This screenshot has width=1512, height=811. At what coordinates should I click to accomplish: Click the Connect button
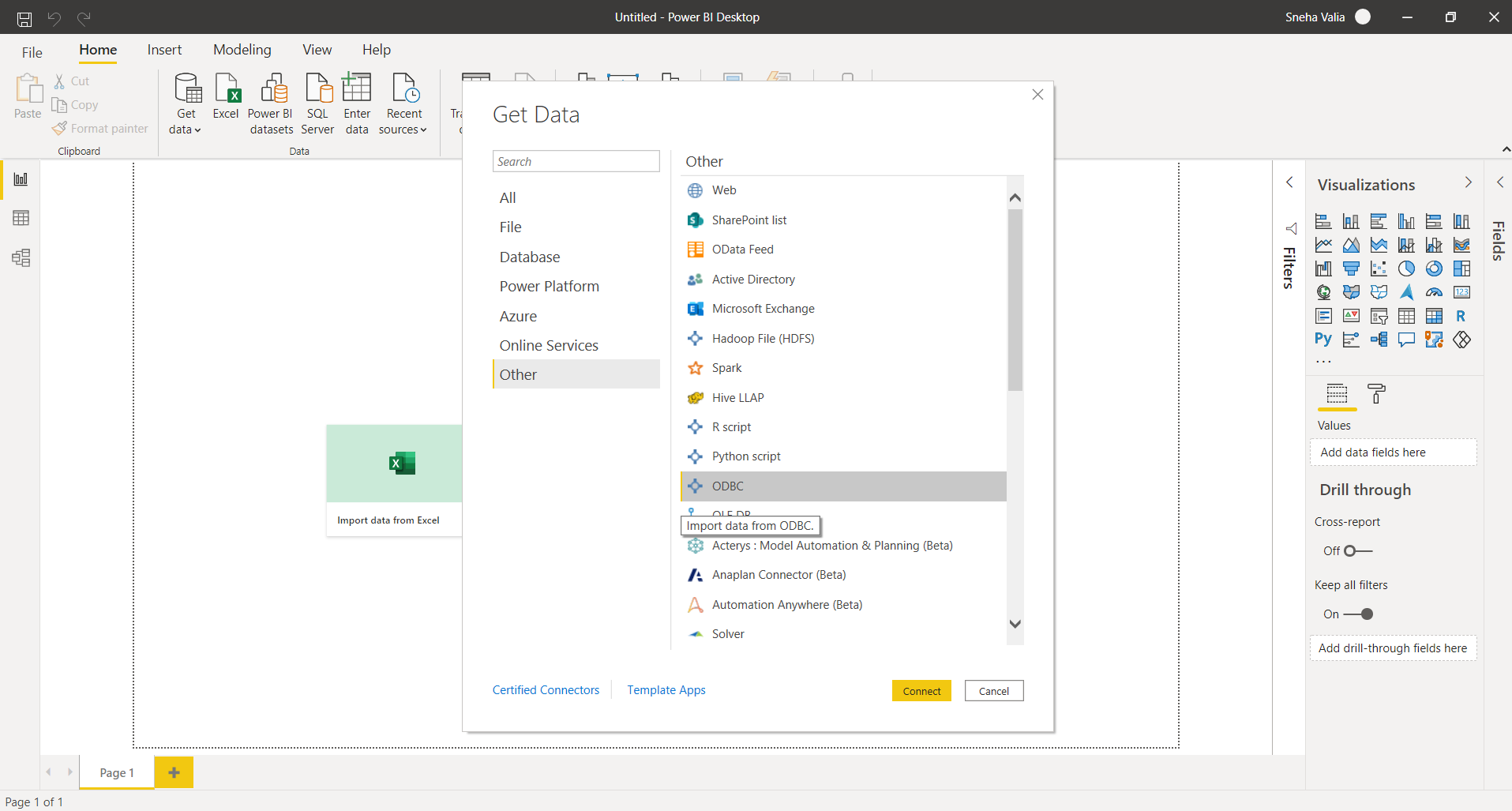point(921,691)
